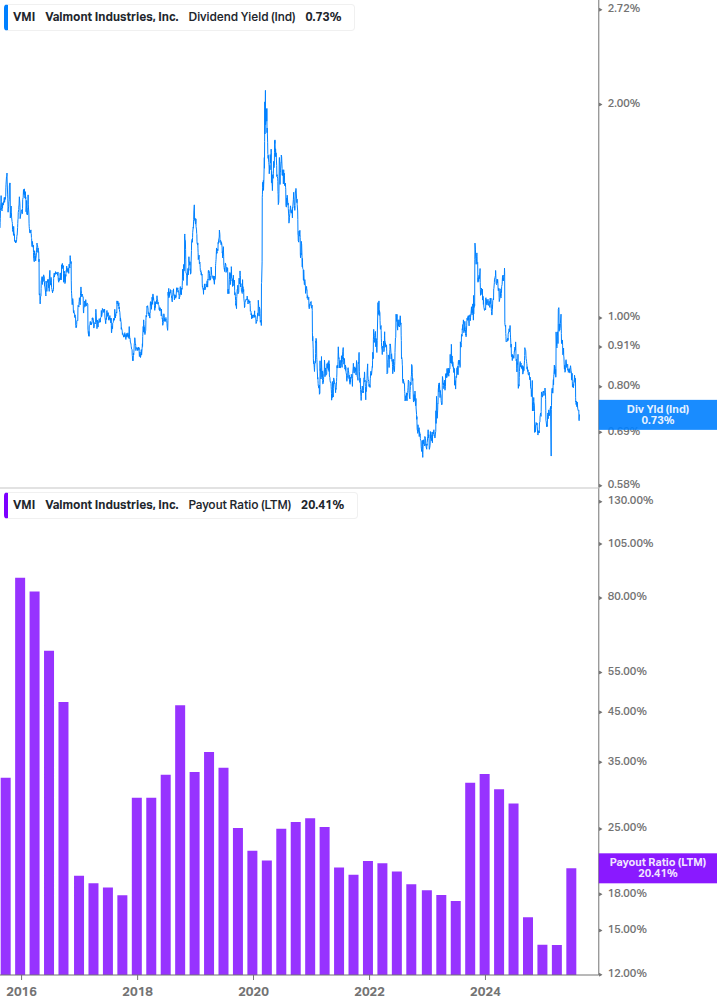Click the 2022 x-axis label
Viewport: 717px width, 1005px height.
pos(370,992)
